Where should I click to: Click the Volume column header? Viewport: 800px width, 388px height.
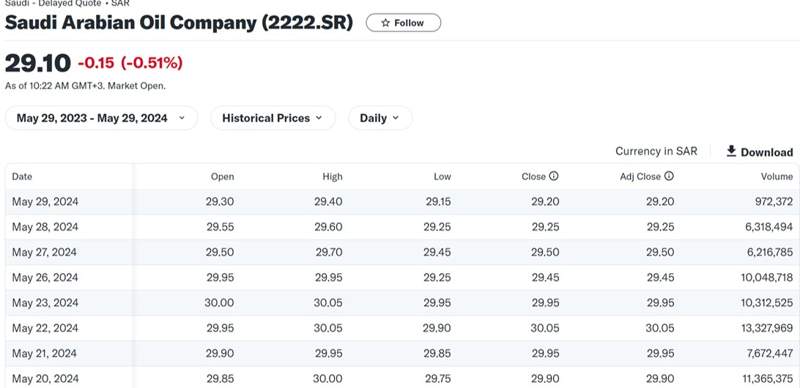click(777, 177)
